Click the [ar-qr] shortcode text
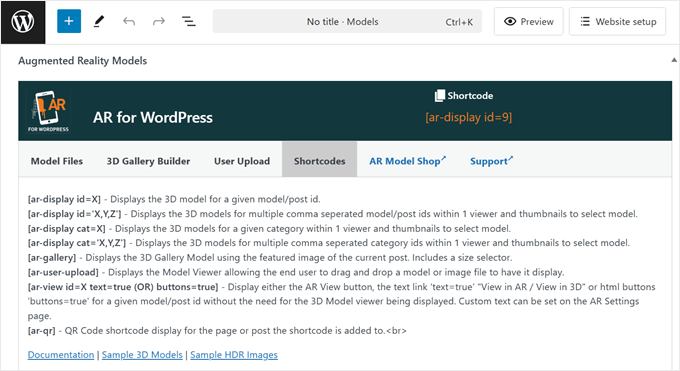 pyautogui.click(x=42, y=331)
